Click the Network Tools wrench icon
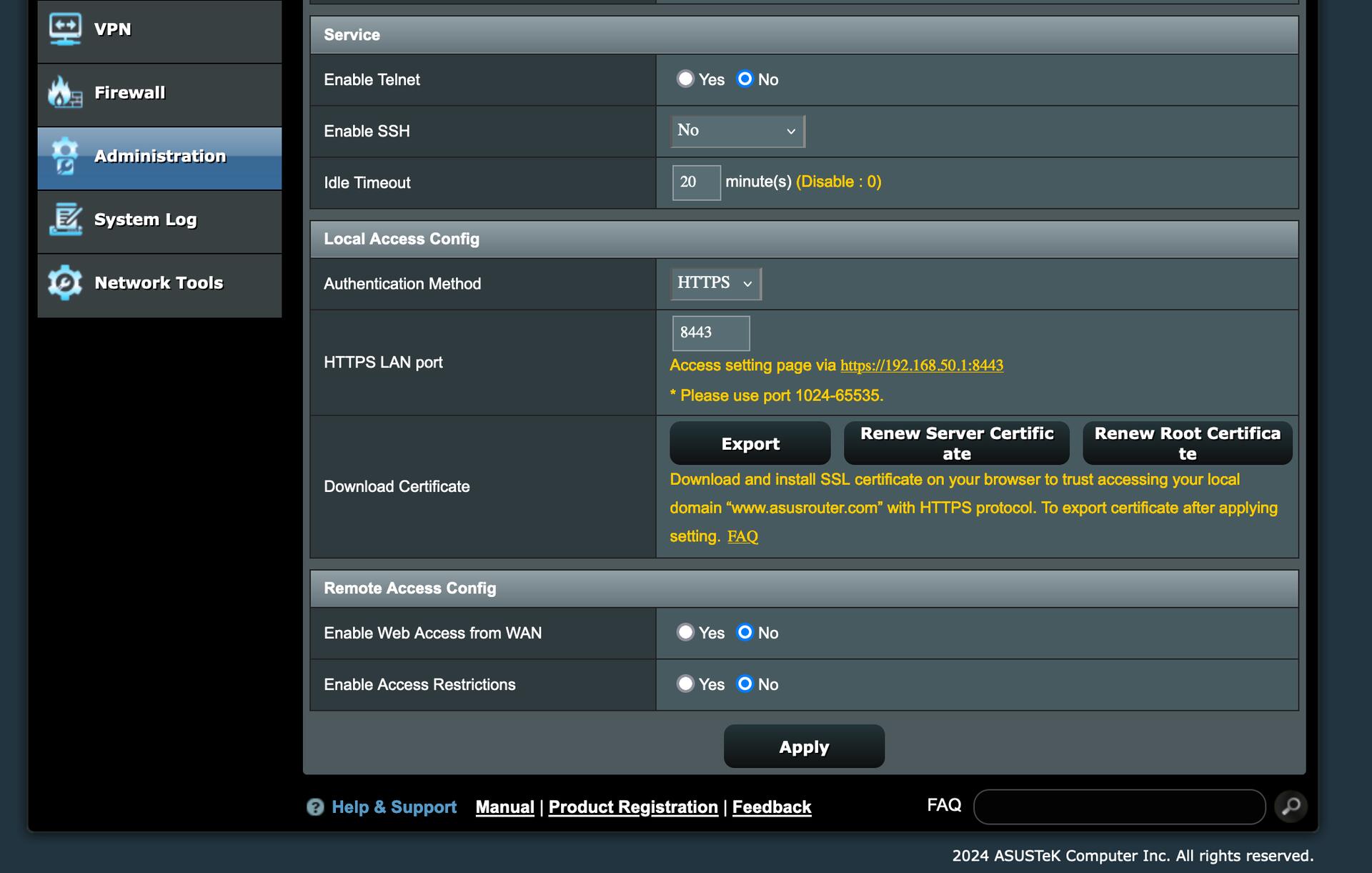Image resolution: width=1372 pixels, height=873 pixels. 65,283
